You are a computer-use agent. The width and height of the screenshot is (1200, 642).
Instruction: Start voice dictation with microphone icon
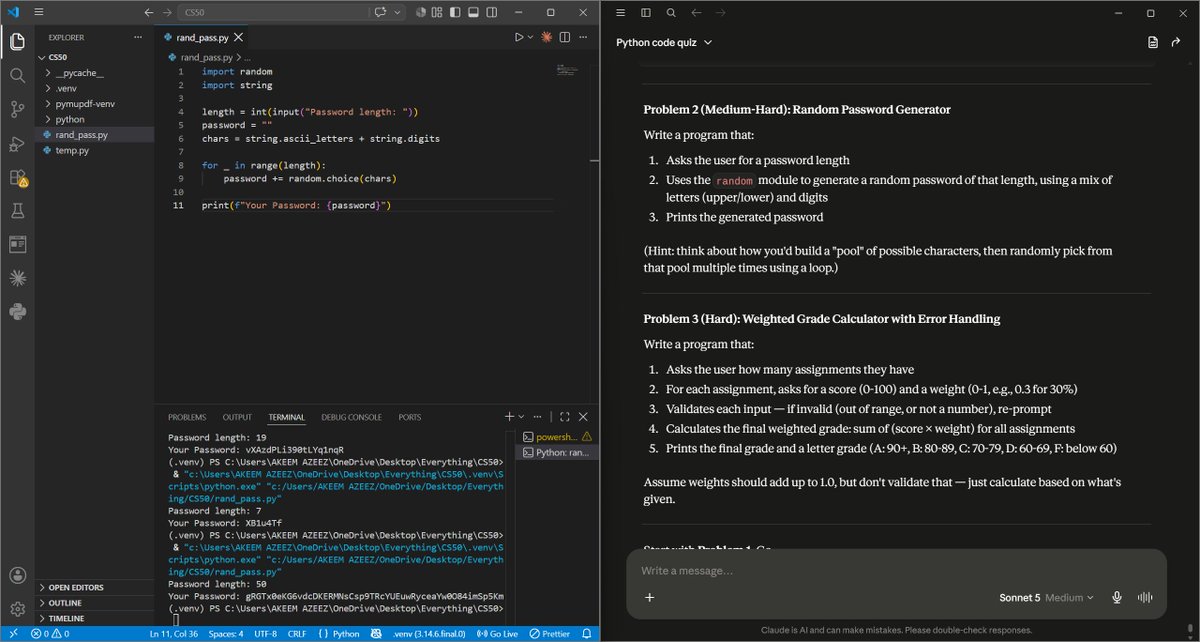(1116, 598)
